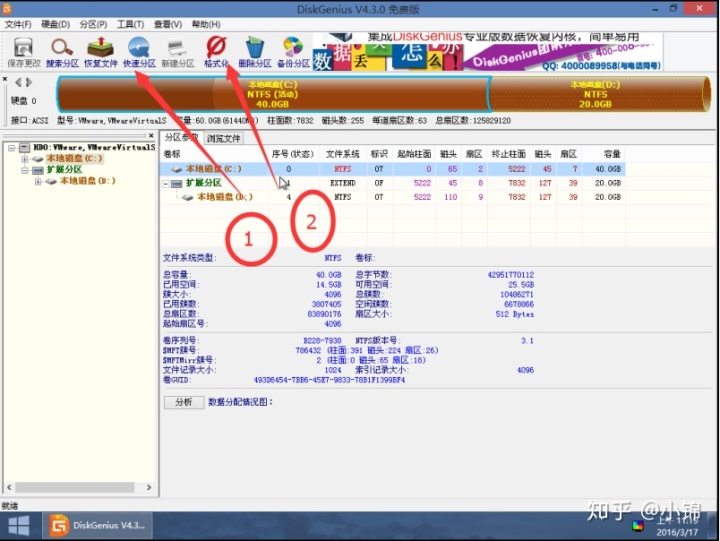Screen dimensions: 720x541
Task: Click the 保存更改 save changes icon
Action: 23,52
